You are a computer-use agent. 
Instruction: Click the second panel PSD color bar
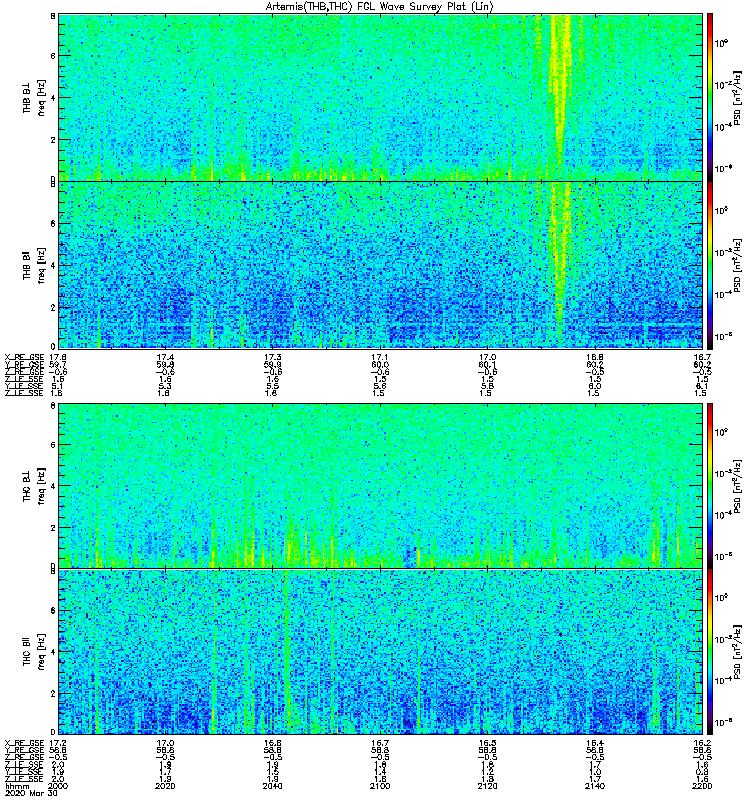click(710, 265)
